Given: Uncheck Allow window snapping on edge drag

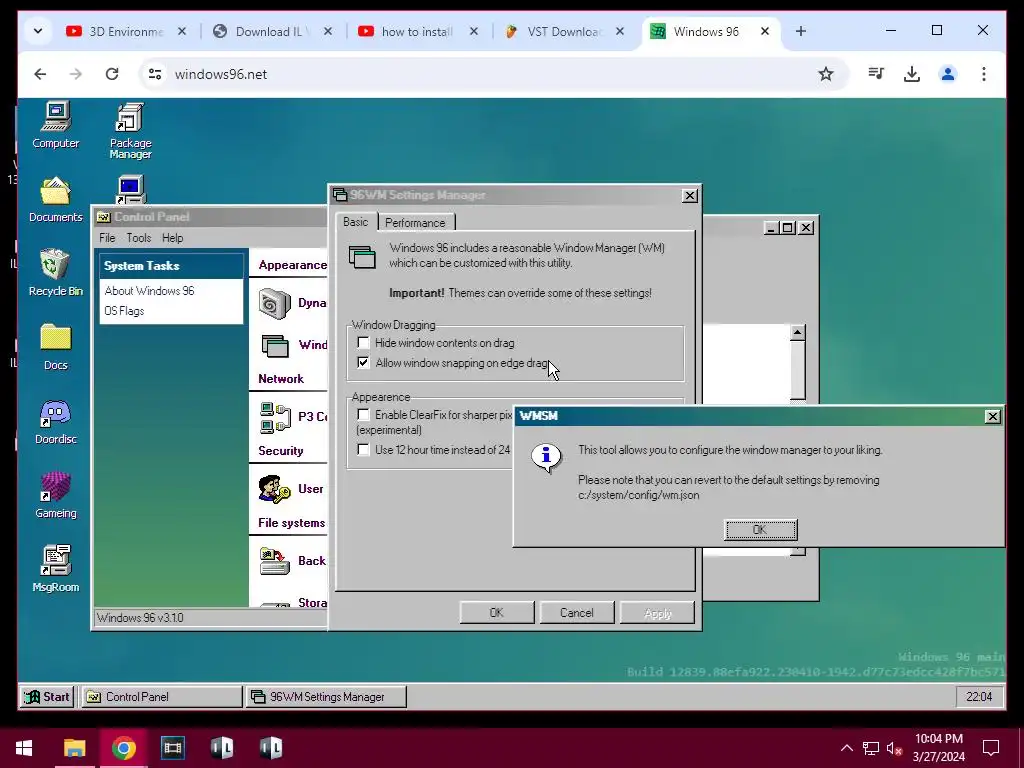Looking at the screenshot, I should click(x=364, y=362).
